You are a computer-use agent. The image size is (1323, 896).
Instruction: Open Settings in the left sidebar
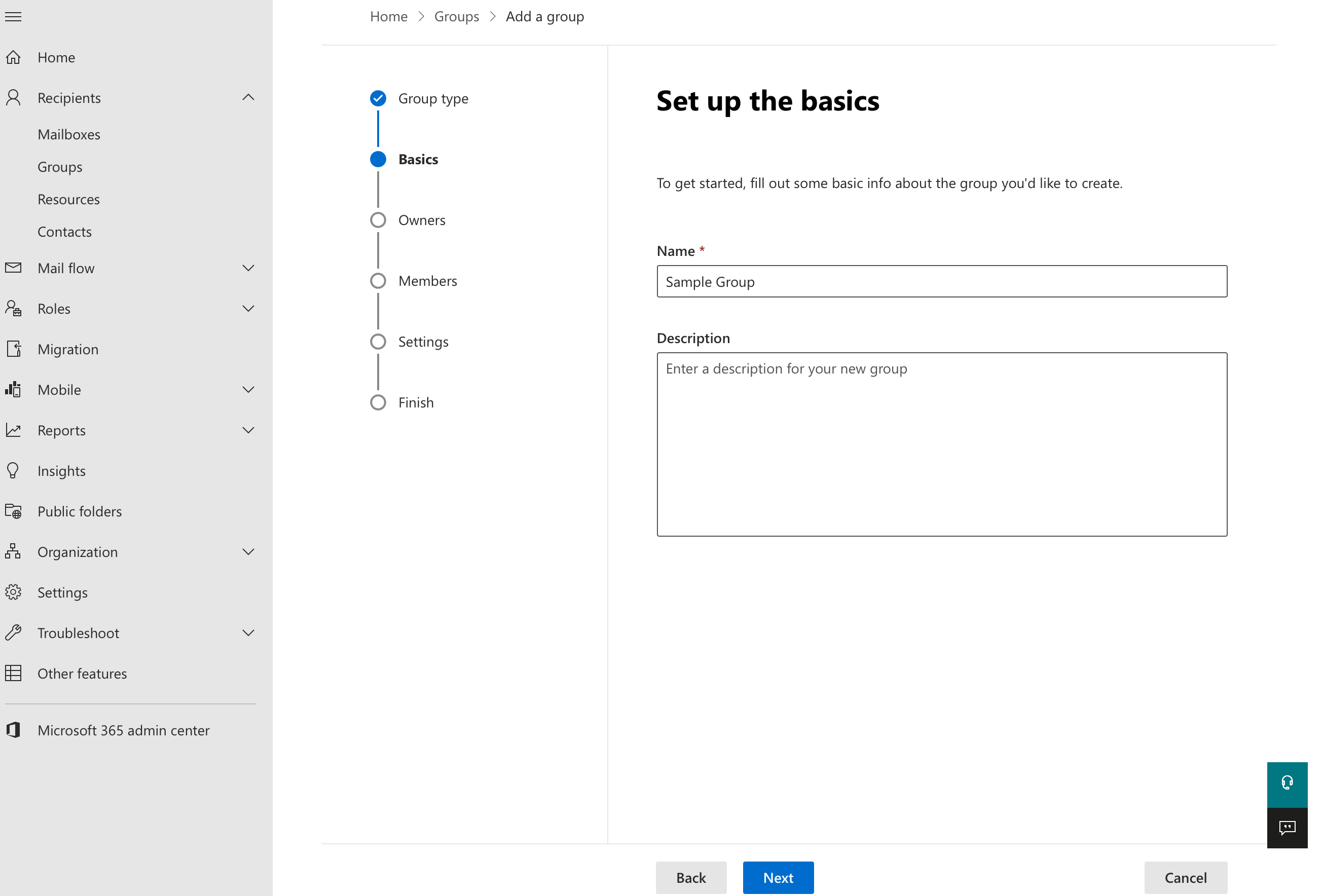click(x=63, y=592)
